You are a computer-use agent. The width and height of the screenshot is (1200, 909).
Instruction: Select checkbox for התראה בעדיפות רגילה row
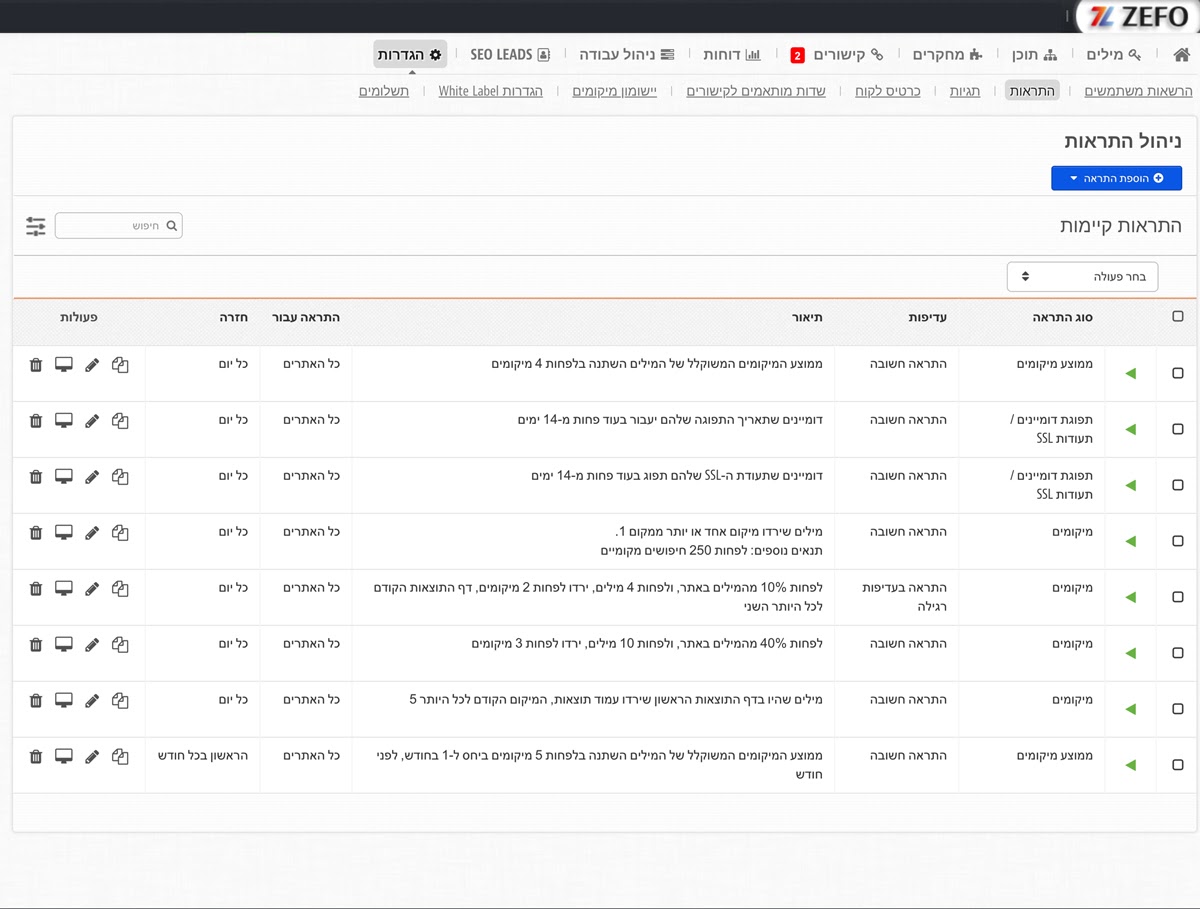(x=1177, y=597)
